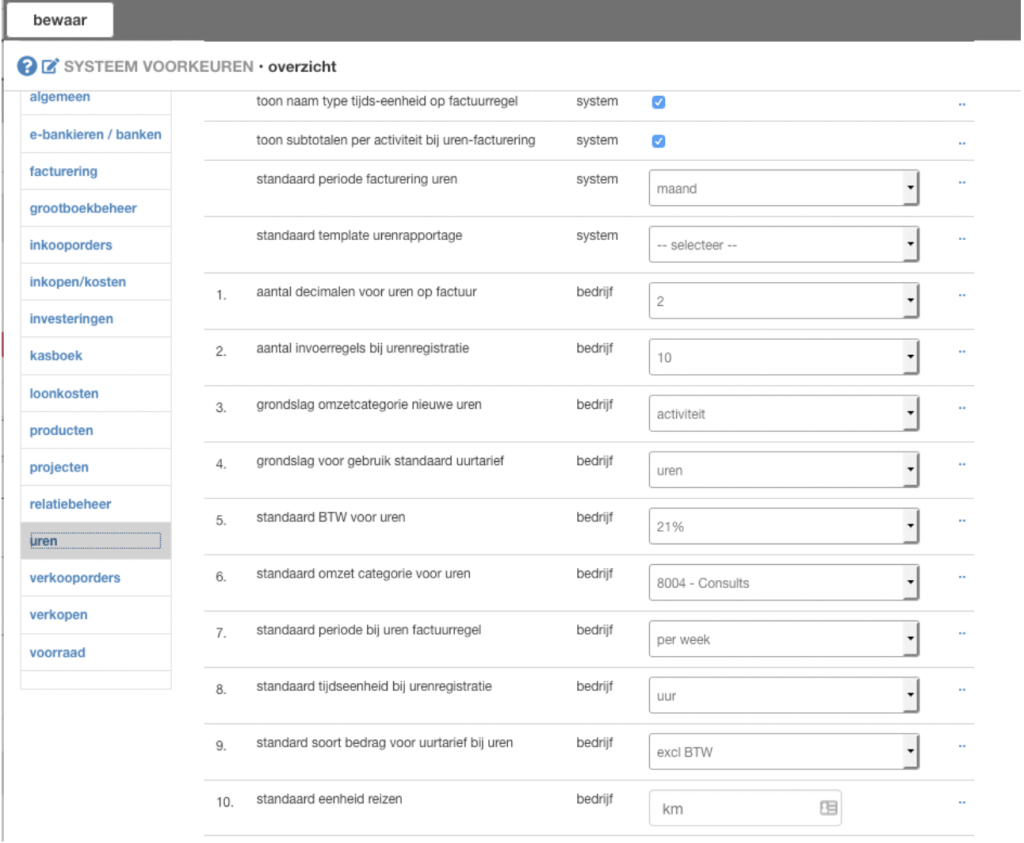Click the blue help question mark icon

tap(27, 67)
